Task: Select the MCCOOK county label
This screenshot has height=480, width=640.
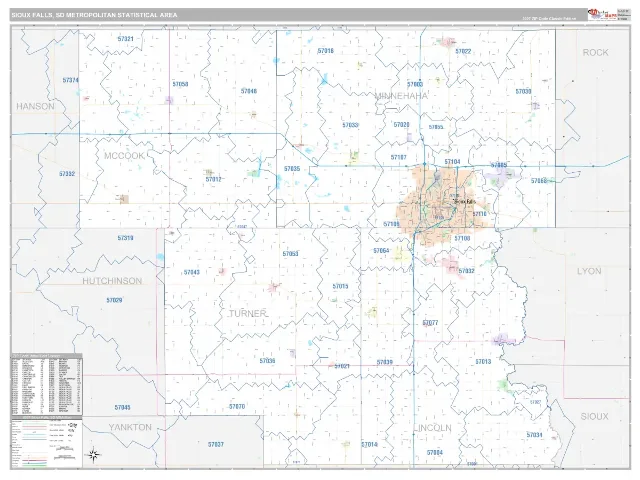Action: coord(124,156)
